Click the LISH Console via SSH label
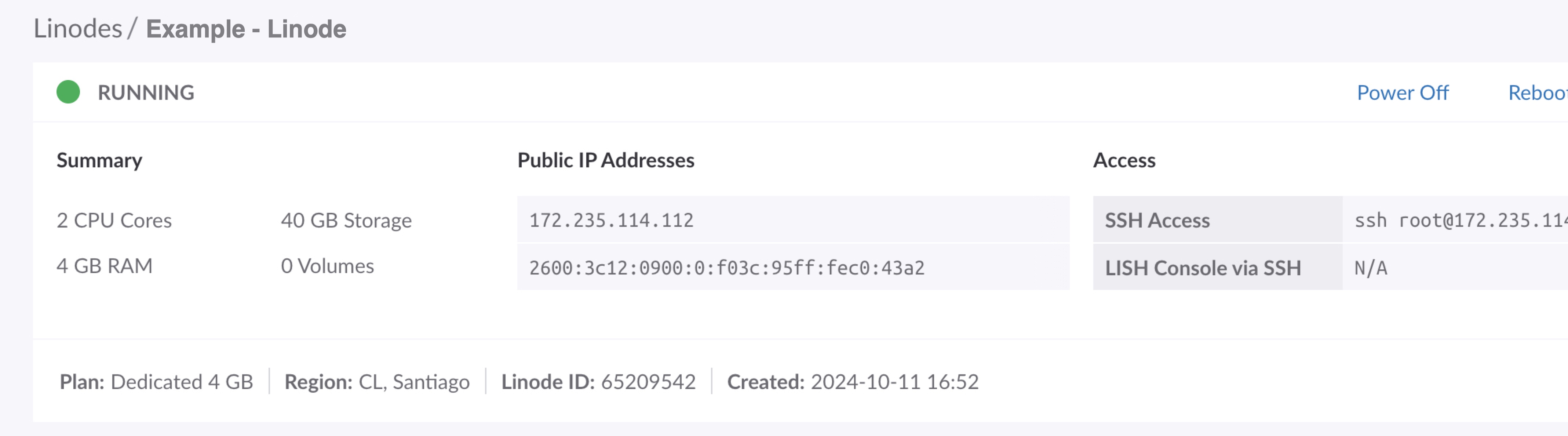 tap(1203, 268)
